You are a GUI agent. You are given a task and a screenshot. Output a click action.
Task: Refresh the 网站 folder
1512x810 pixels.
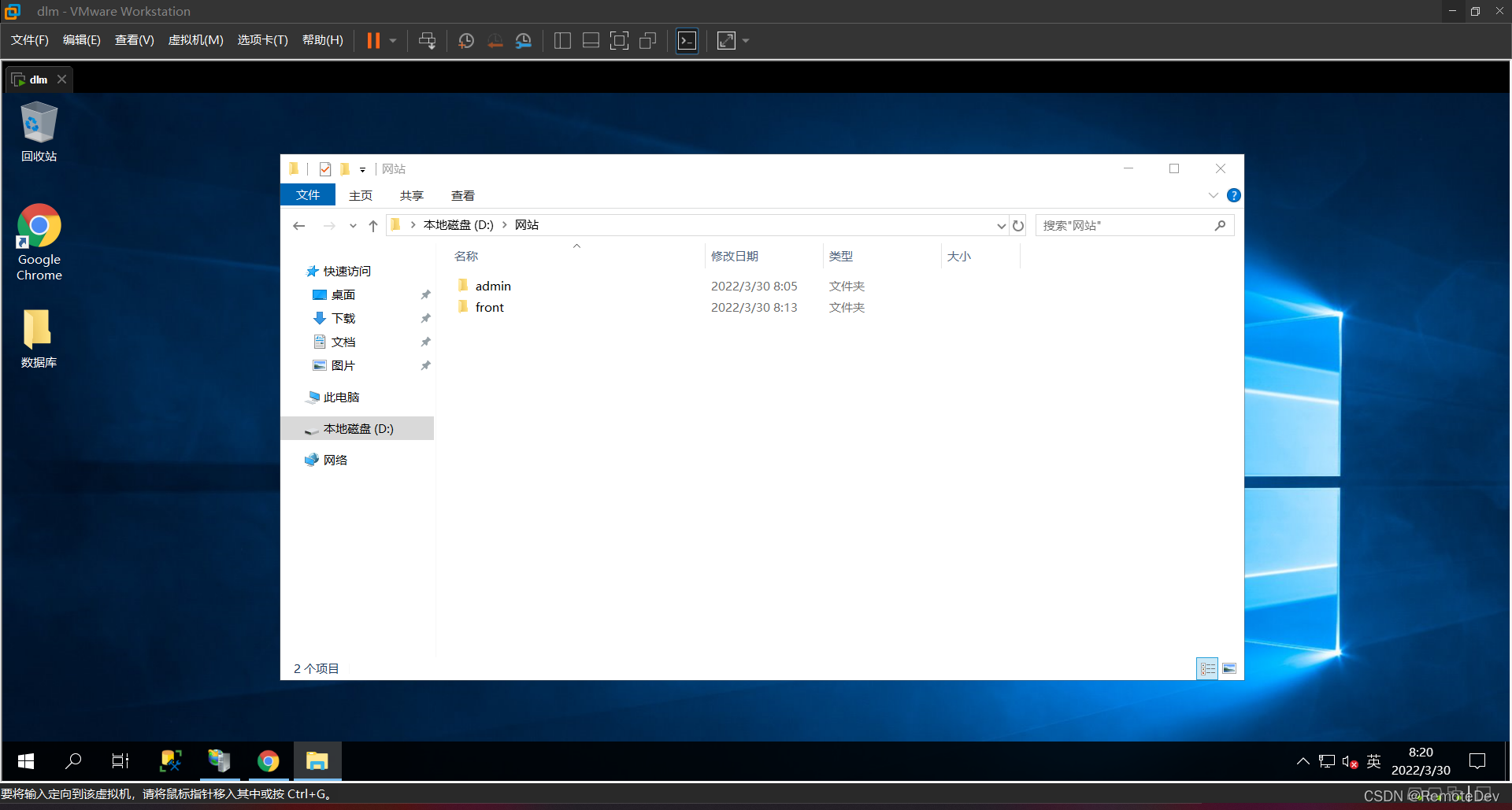tap(1018, 226)
